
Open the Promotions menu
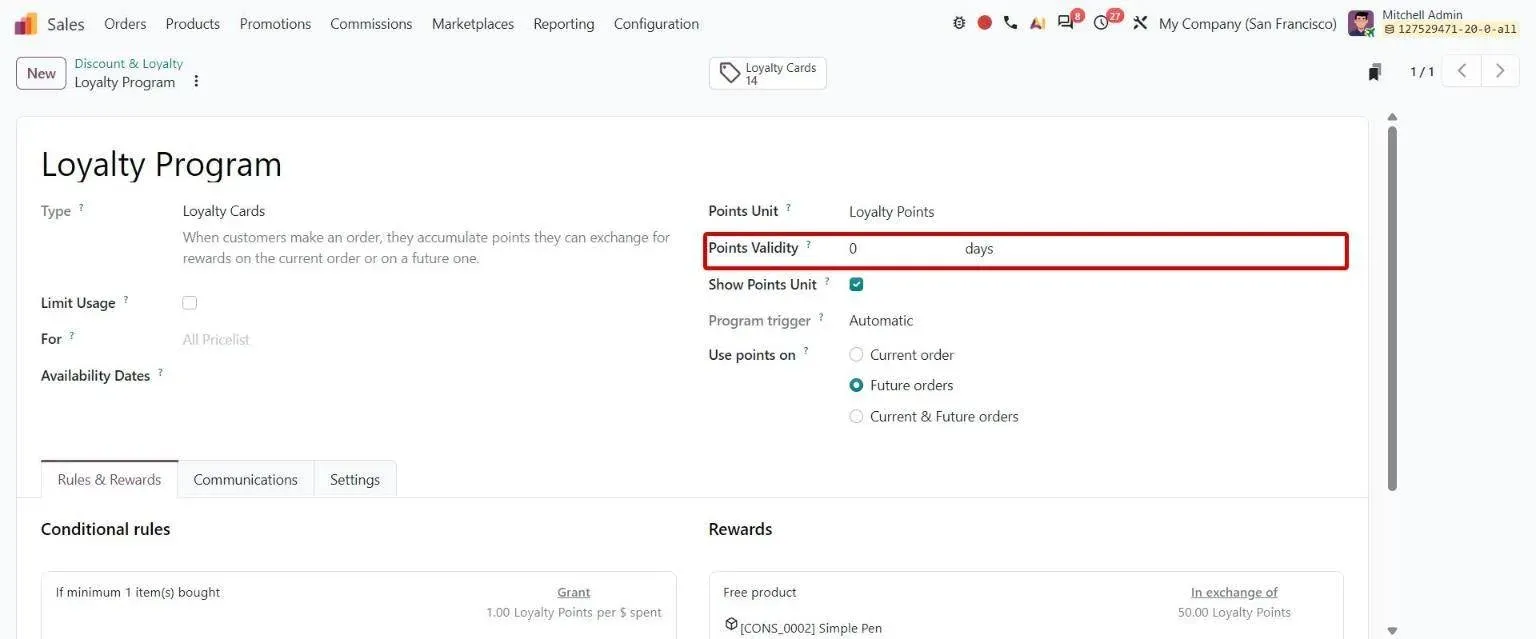pos(275,24)
